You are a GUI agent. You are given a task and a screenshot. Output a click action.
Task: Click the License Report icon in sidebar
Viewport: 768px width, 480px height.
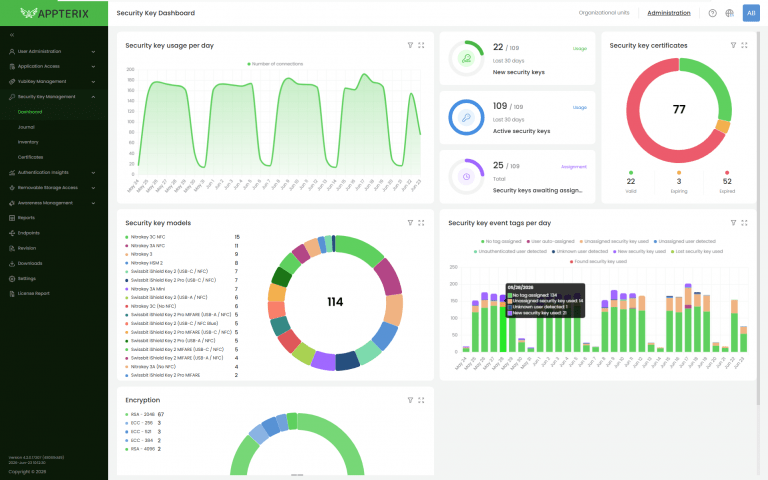coord(12,294)
